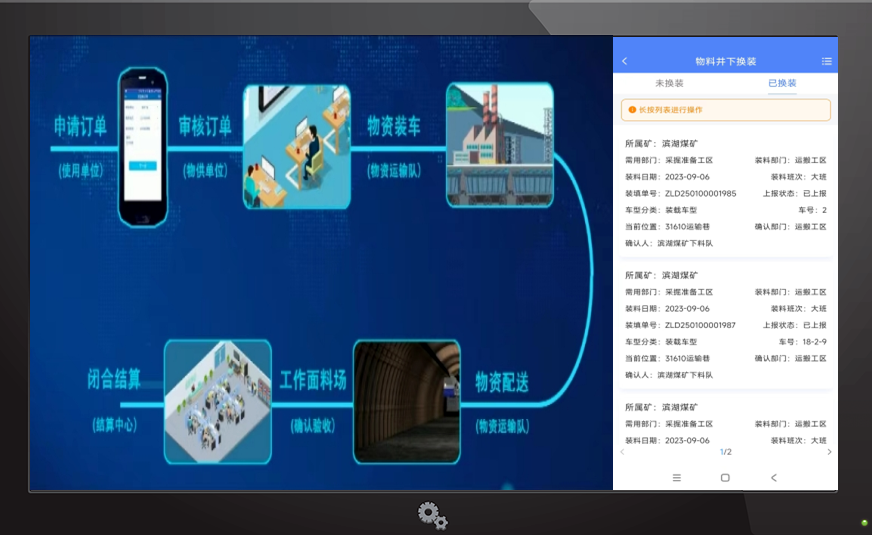Click the 审核订单 step label
The height and width of the screenshot is (535, 872).
pos(205,126)
